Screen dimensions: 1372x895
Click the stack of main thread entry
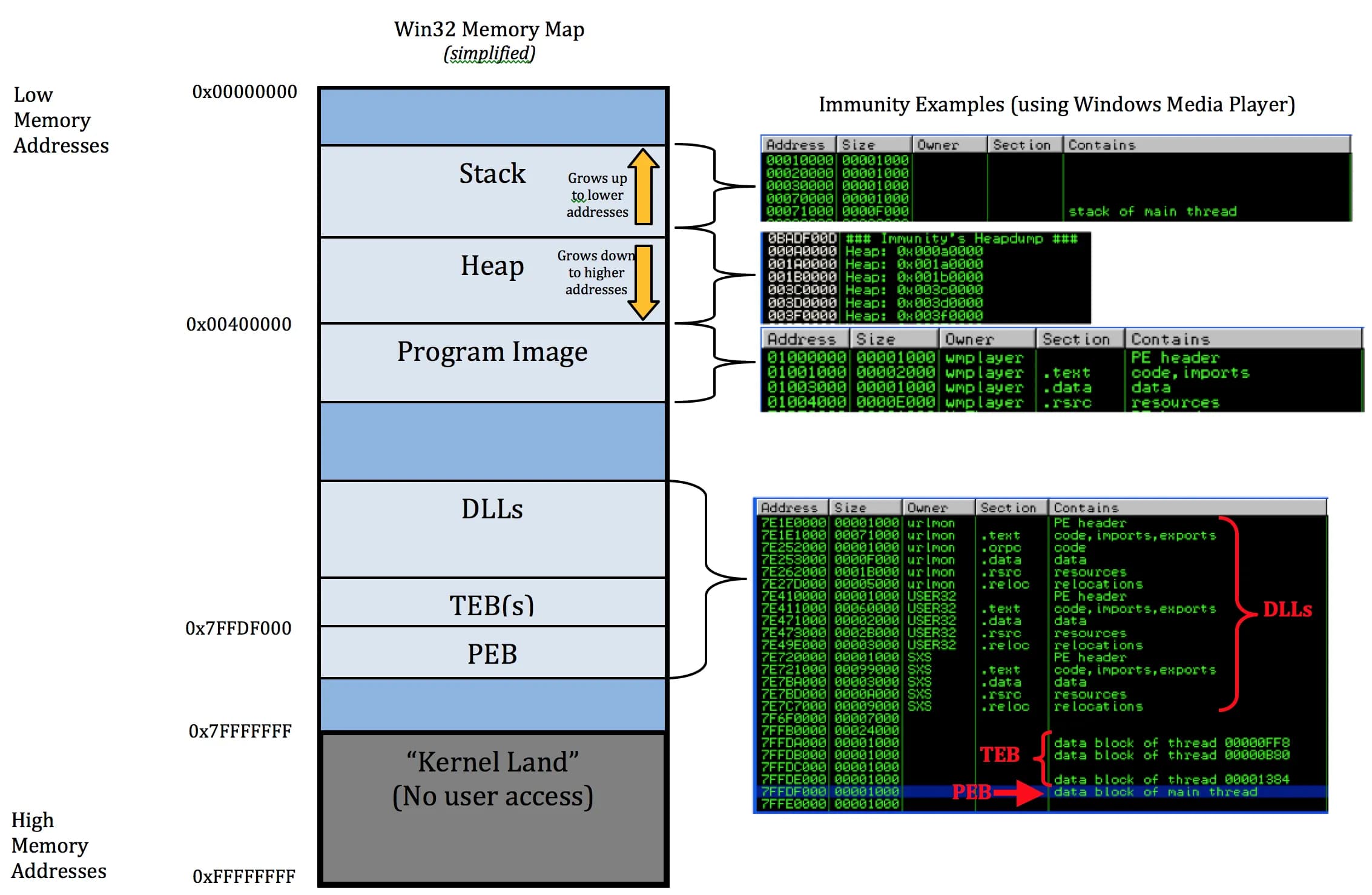tap(1153, 211)
